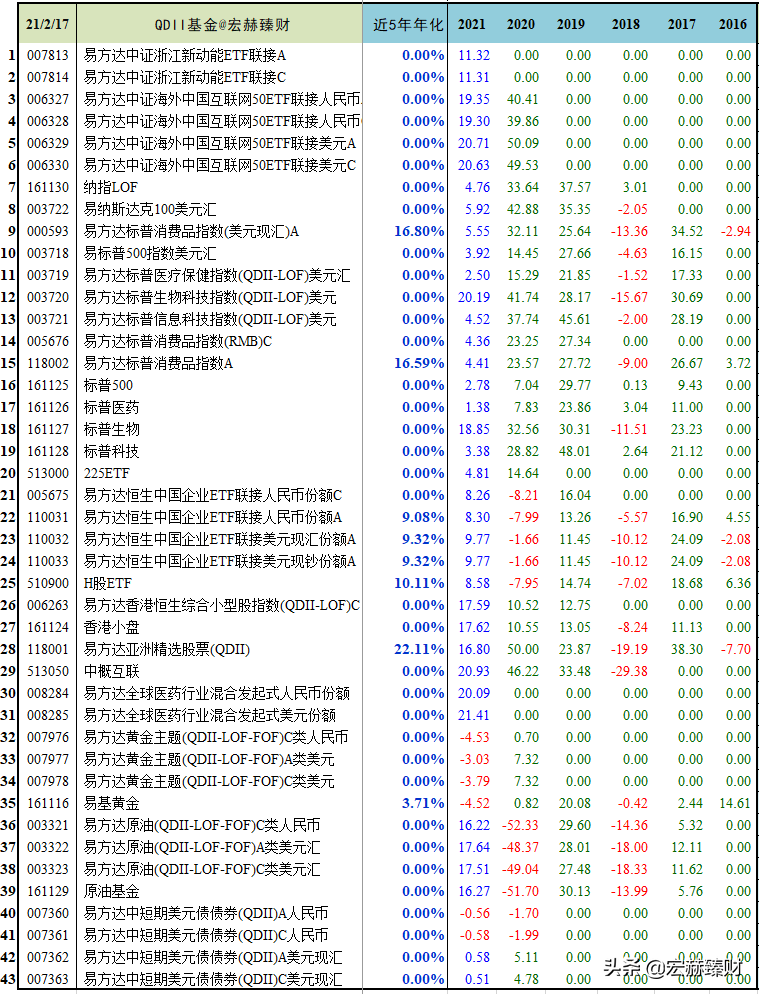Viewport: 759px width, 994px height.
Task: Click fund name 标普医药
Action: [x=111, y=407]
